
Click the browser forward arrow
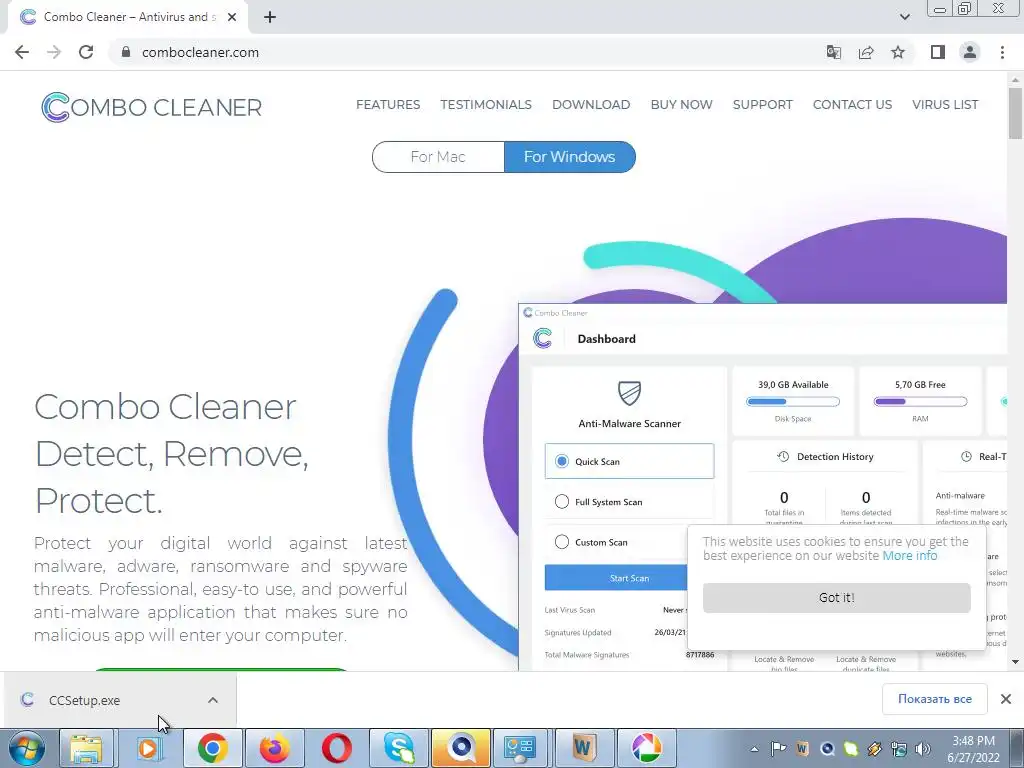pyautogui.click(x=54, y=52)
